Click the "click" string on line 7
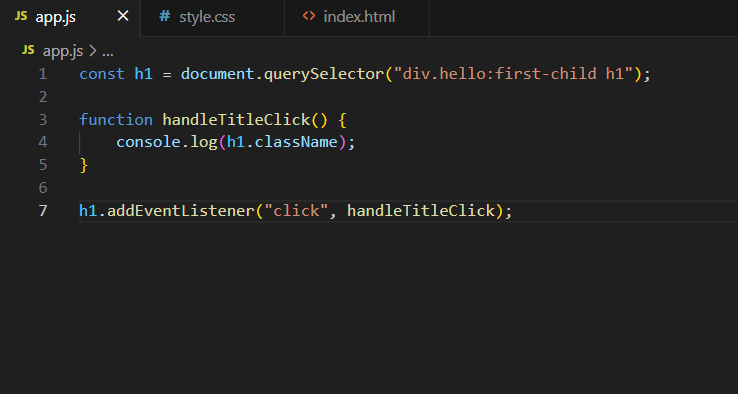 click(x=297, y=210)
